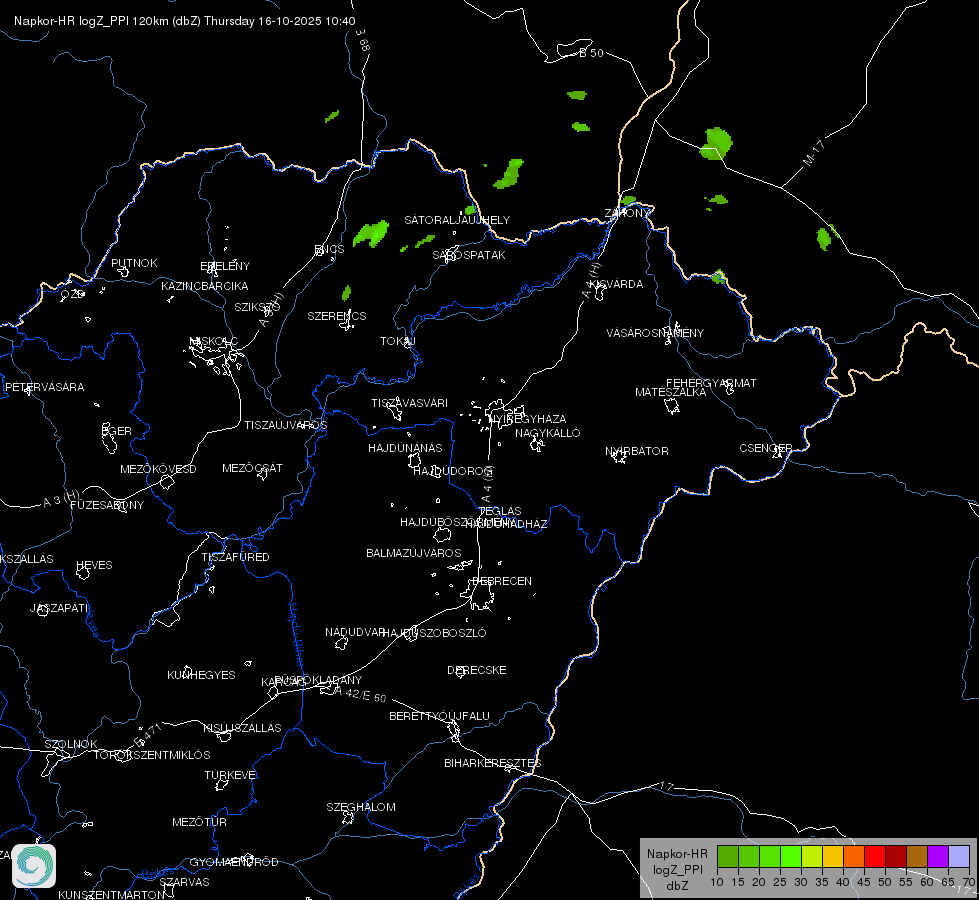The width and height of the screenshot is (979, 900).
Task: Click the KISÚJSZÁLLÁS label
Action: (x=242, y=728)
